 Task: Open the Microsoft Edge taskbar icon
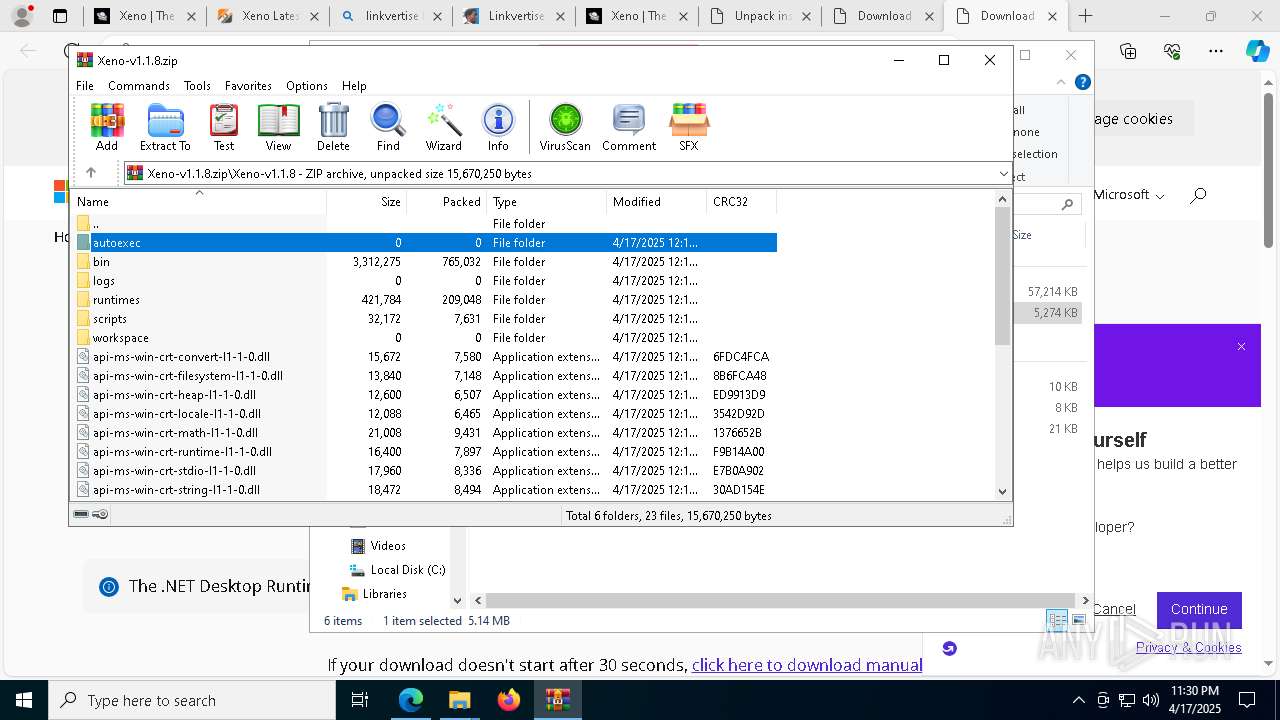[410, 700]
